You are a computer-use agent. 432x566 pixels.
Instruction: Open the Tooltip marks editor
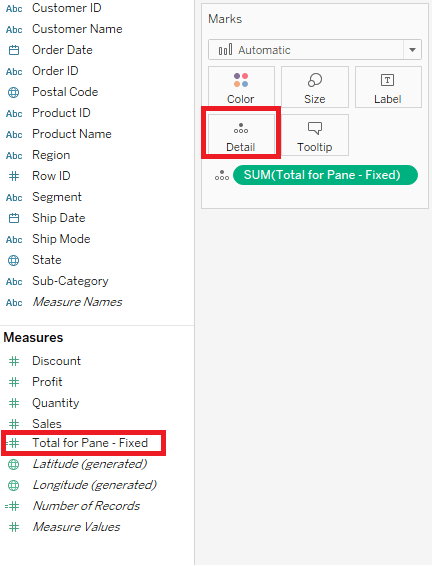[x=315, y=135]
